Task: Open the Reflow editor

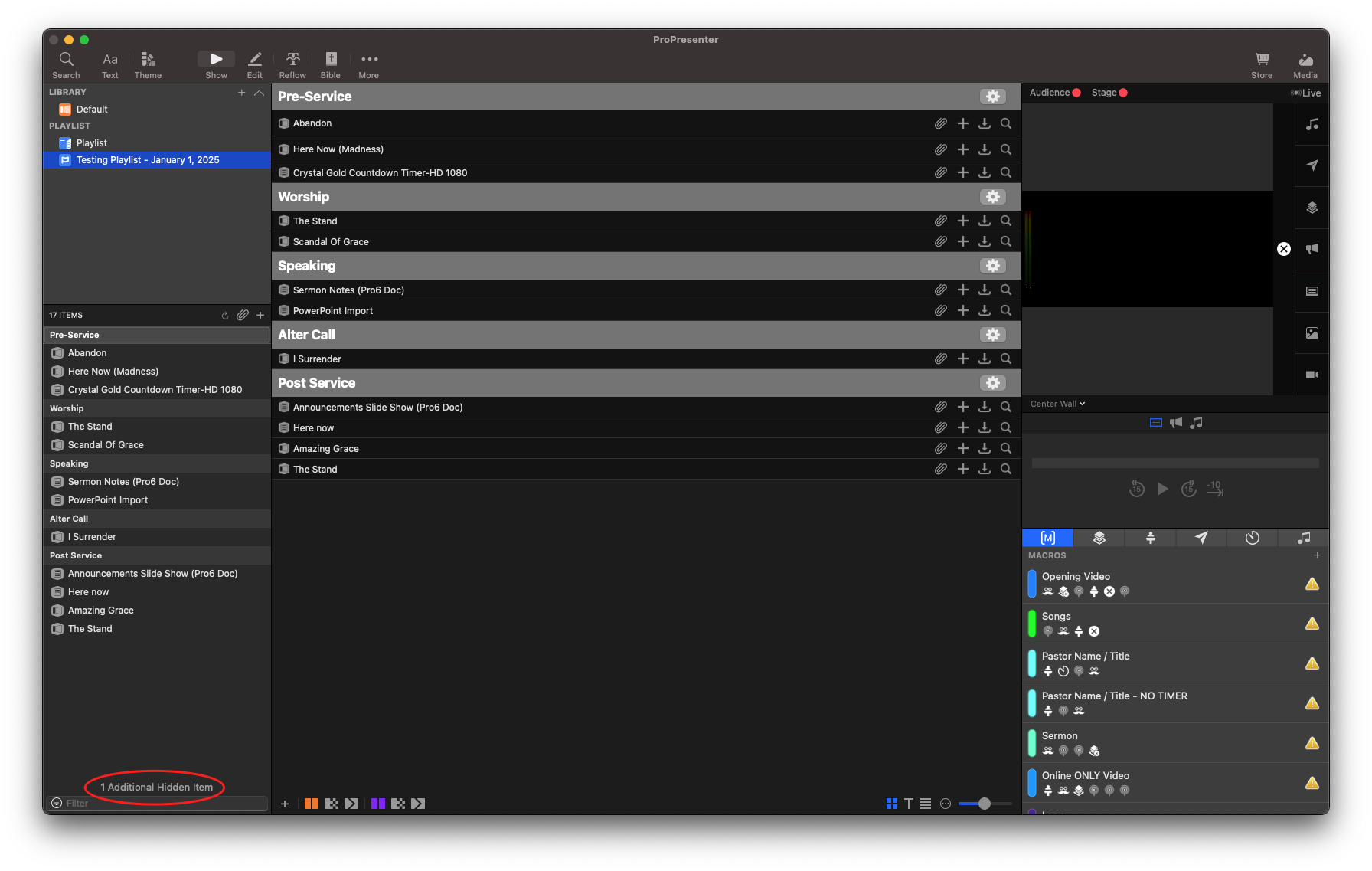Action: [292, 65]
